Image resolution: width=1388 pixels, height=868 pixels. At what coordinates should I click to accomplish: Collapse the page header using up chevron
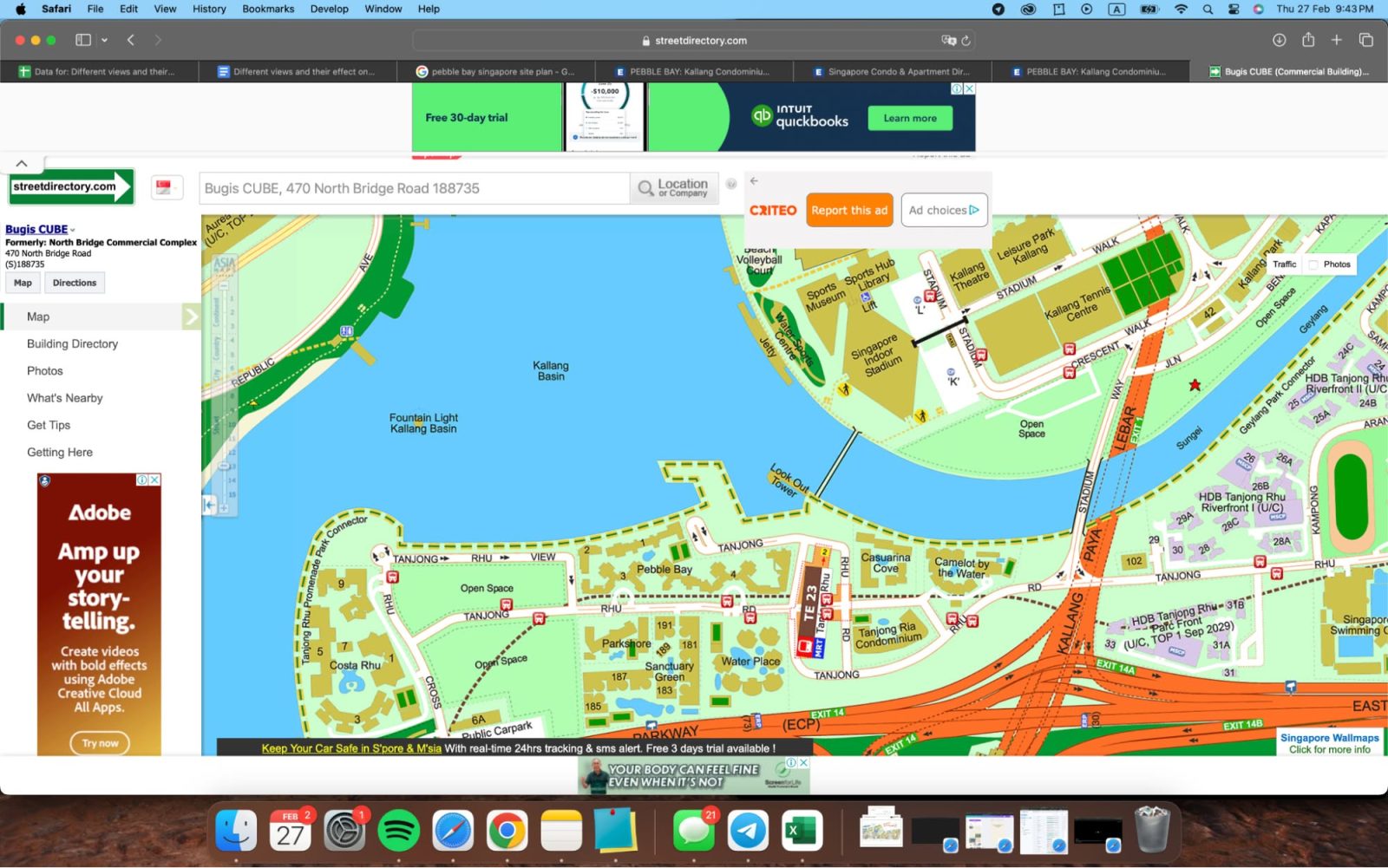[x=22, y=163]
